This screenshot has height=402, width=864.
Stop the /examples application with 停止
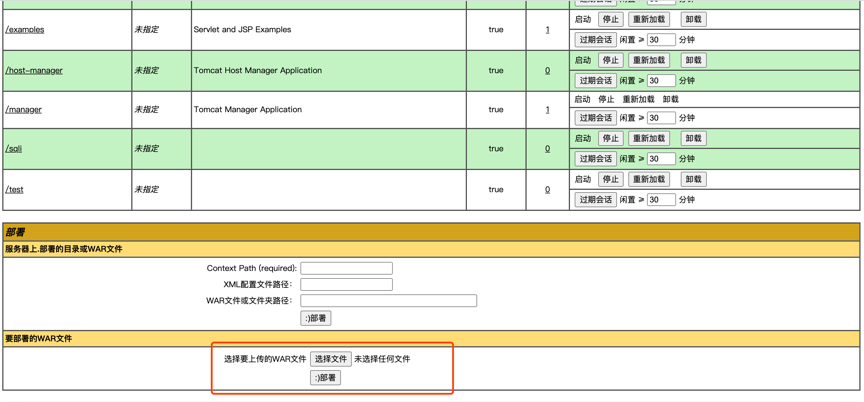pos(610,19)
